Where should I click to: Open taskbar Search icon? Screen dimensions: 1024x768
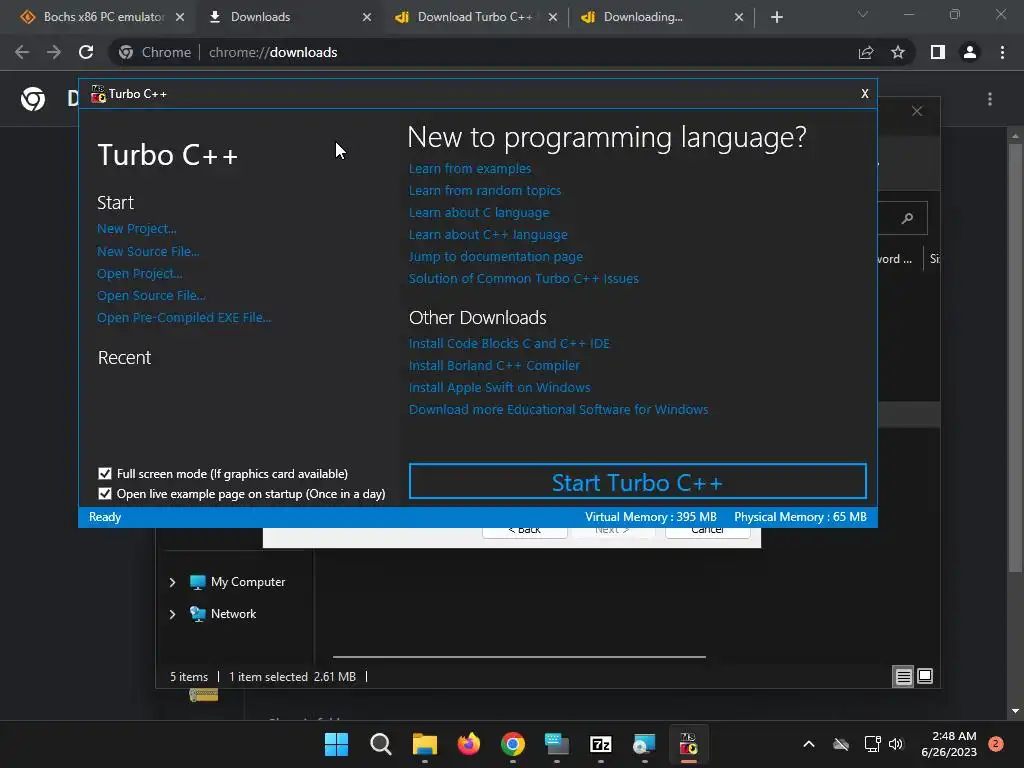(380, 744)
